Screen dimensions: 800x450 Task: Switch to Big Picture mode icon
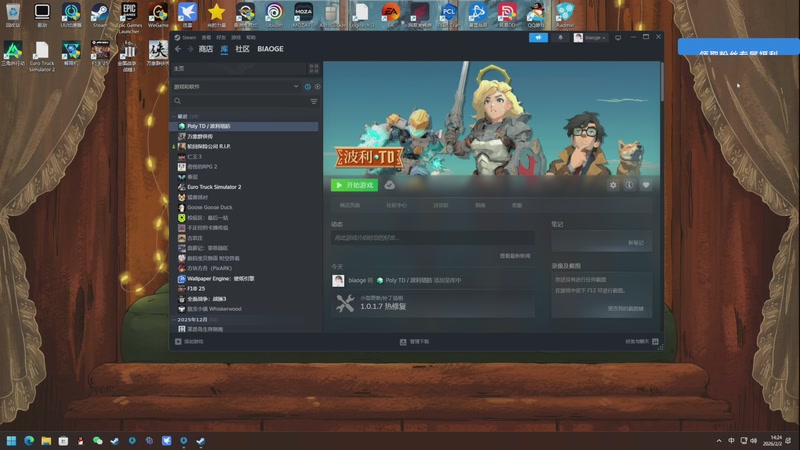pyautogui.click(x=618, y=38)
